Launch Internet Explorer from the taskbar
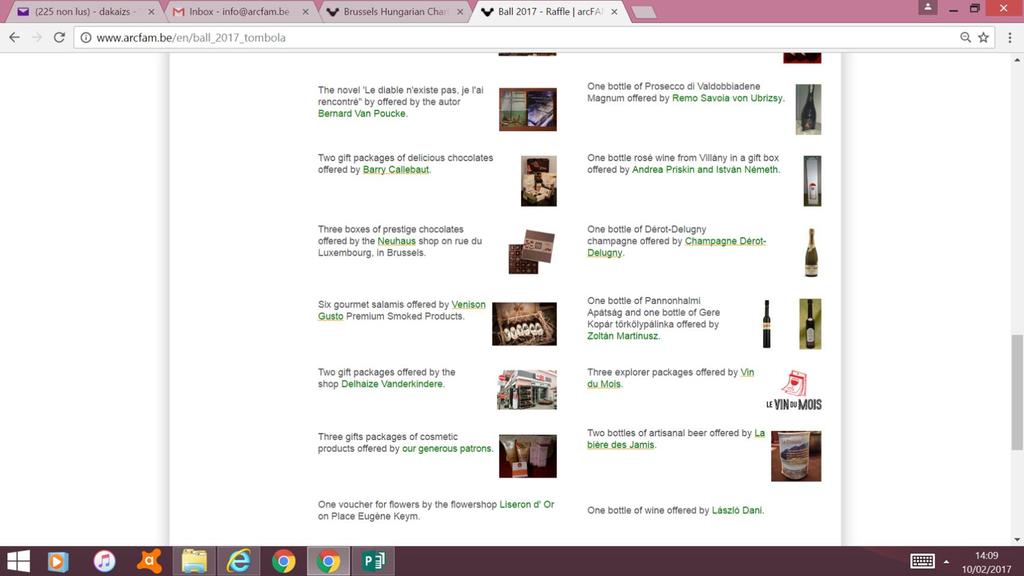The image size is (1024, 576). click(x=238, y=561)
